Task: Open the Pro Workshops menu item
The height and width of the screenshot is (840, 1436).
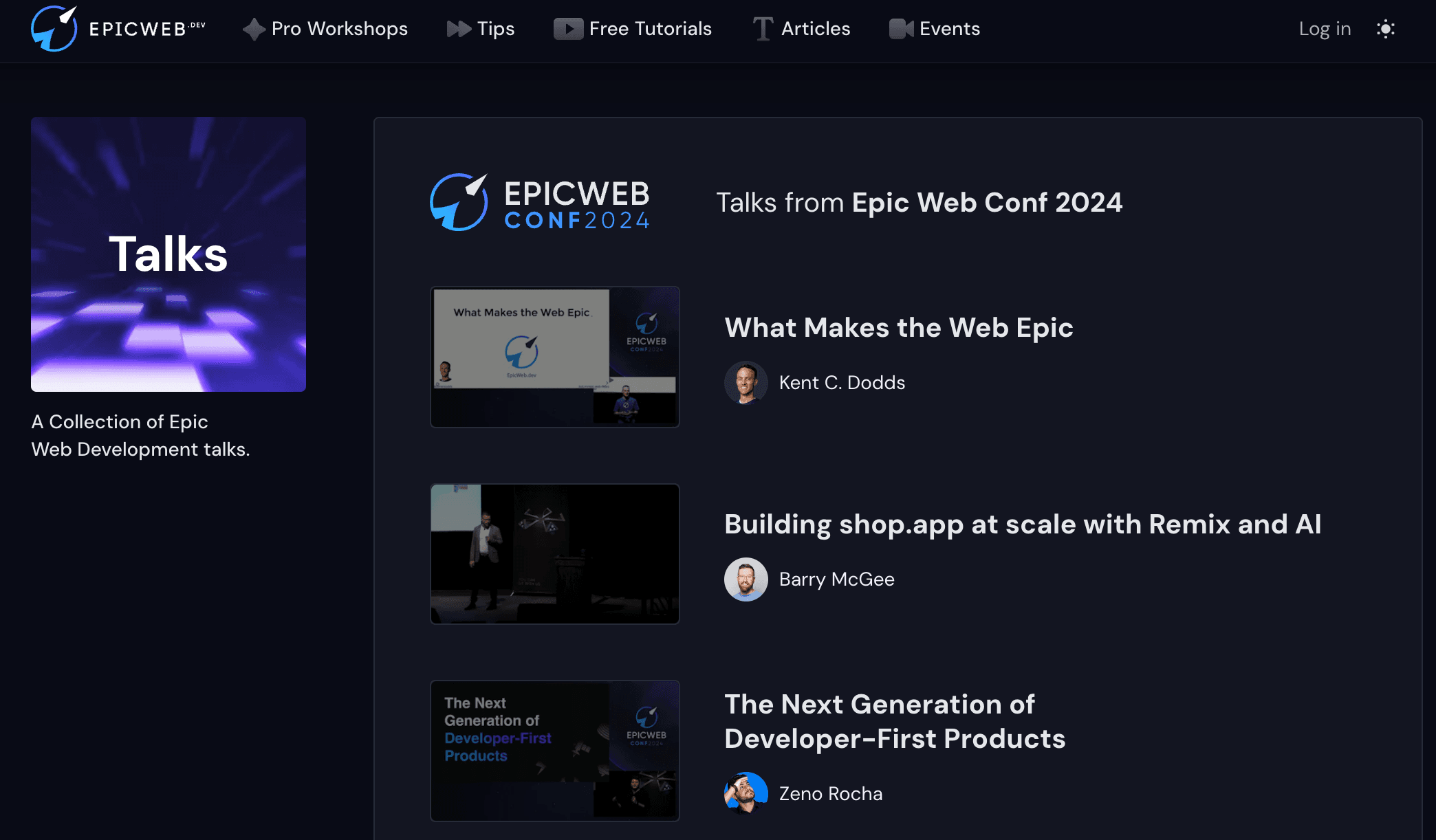Action: pos(339,29)
